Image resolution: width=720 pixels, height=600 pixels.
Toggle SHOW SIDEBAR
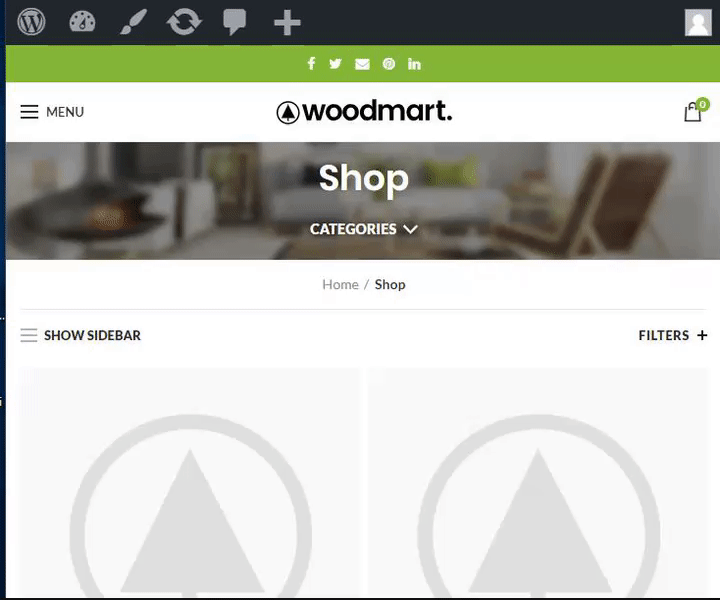tap(81, 335)
